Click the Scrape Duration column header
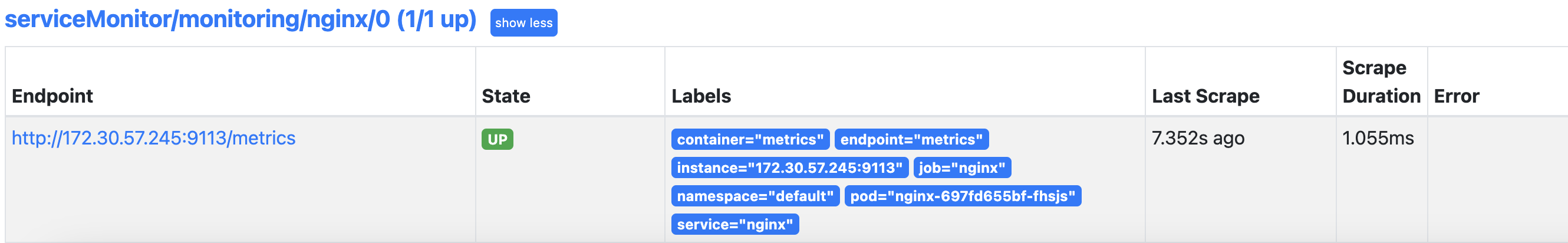 pyautogui.click(x=1381, y=81)
